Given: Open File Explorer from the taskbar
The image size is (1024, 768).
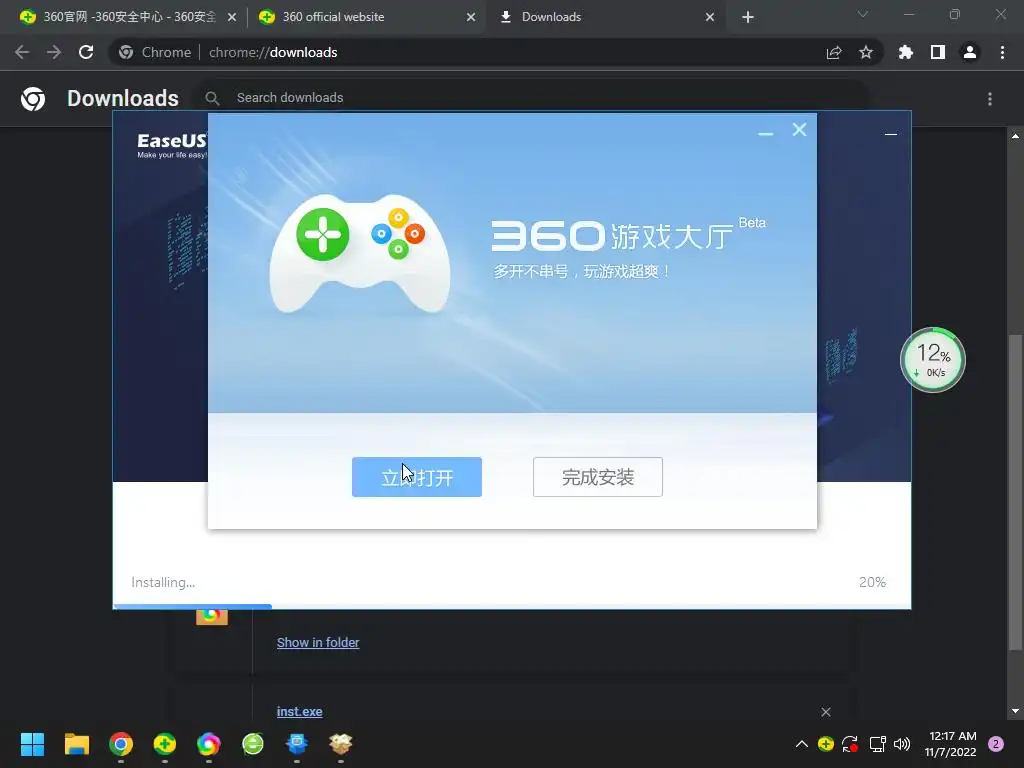Looking at the screenshot, I should point(76,744).
